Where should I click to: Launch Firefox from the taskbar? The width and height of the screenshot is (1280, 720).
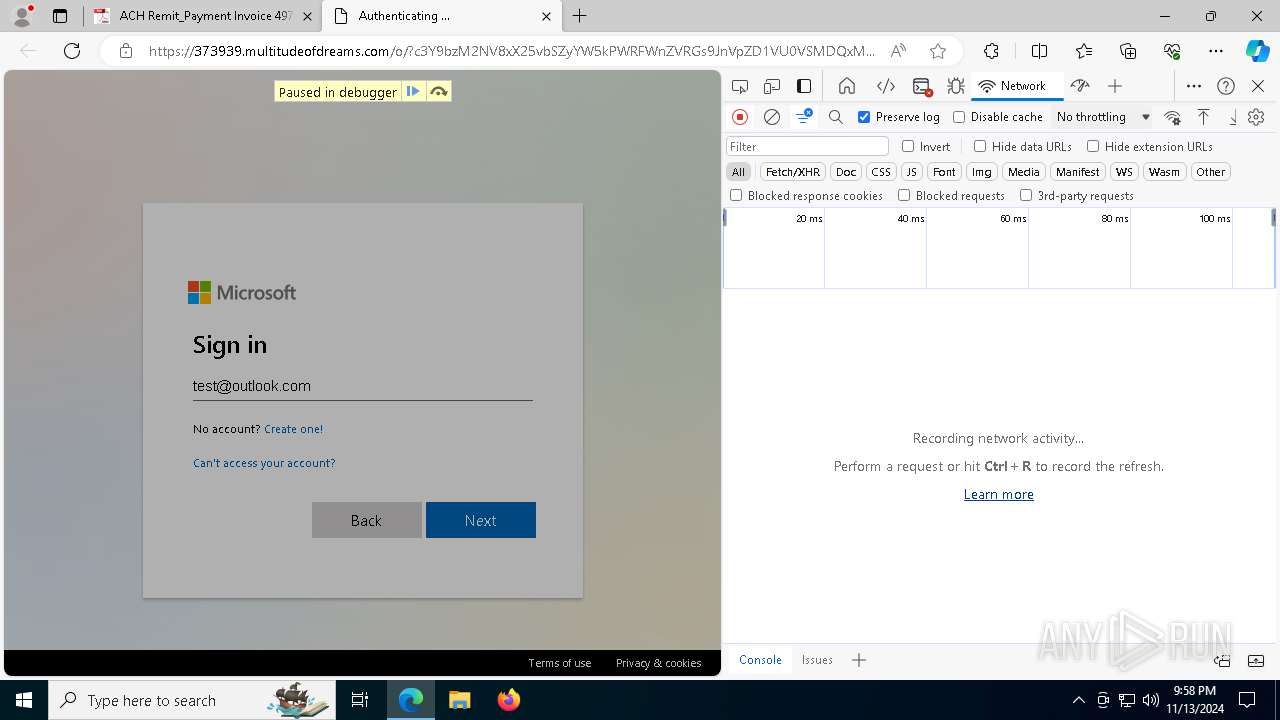point(508,700)
